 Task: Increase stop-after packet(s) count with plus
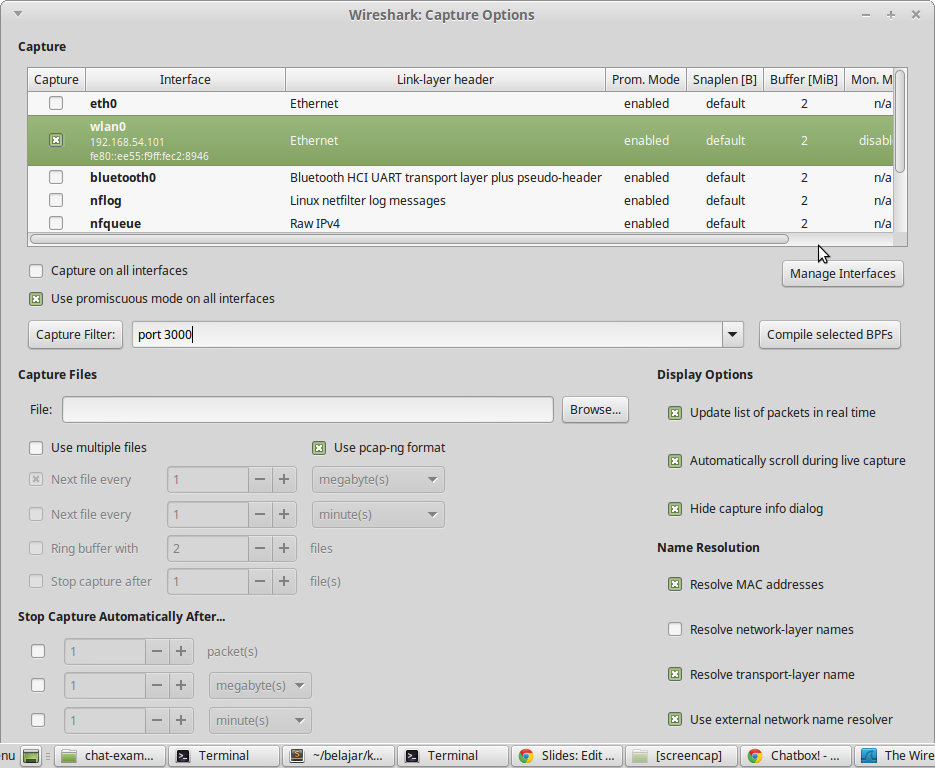tap(181, 651)
